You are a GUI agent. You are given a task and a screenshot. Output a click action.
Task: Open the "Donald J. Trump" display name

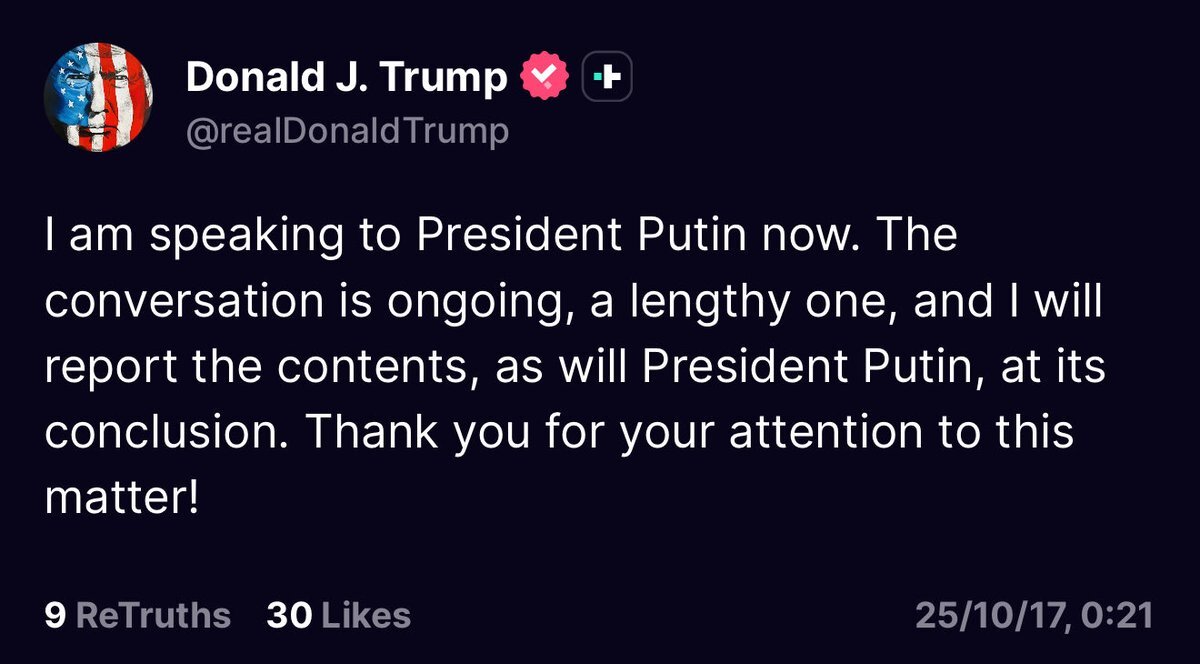click(x=347, y=78)
